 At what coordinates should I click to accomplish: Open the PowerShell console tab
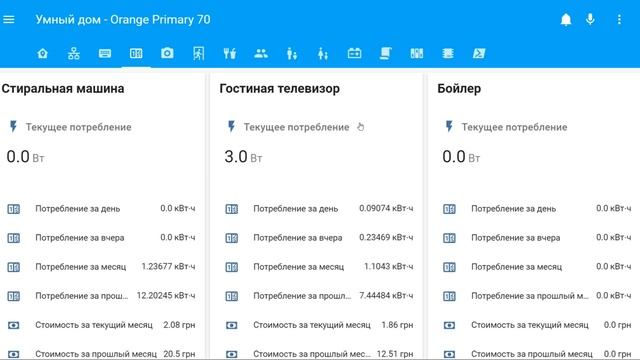point(479,53)
